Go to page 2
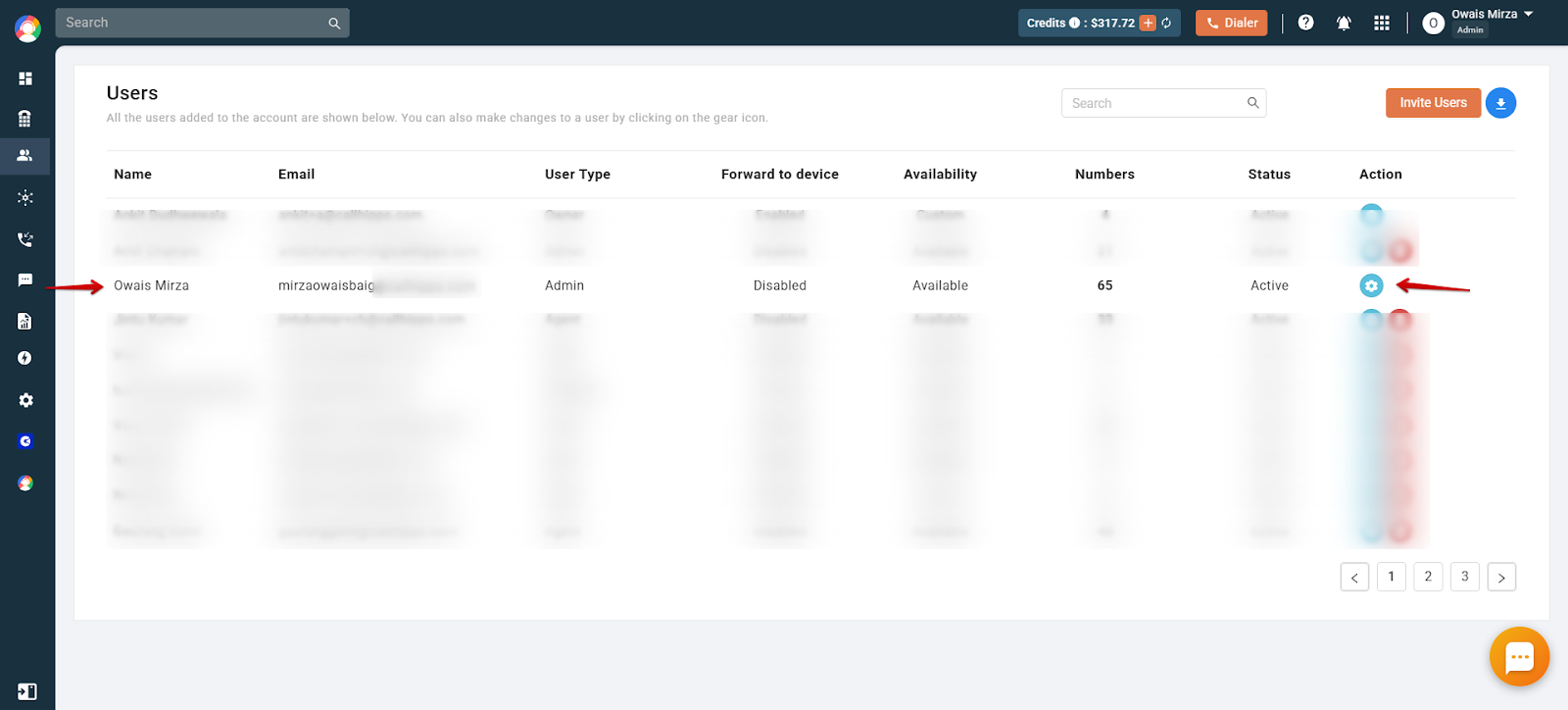 click(x=1428, y=577)
